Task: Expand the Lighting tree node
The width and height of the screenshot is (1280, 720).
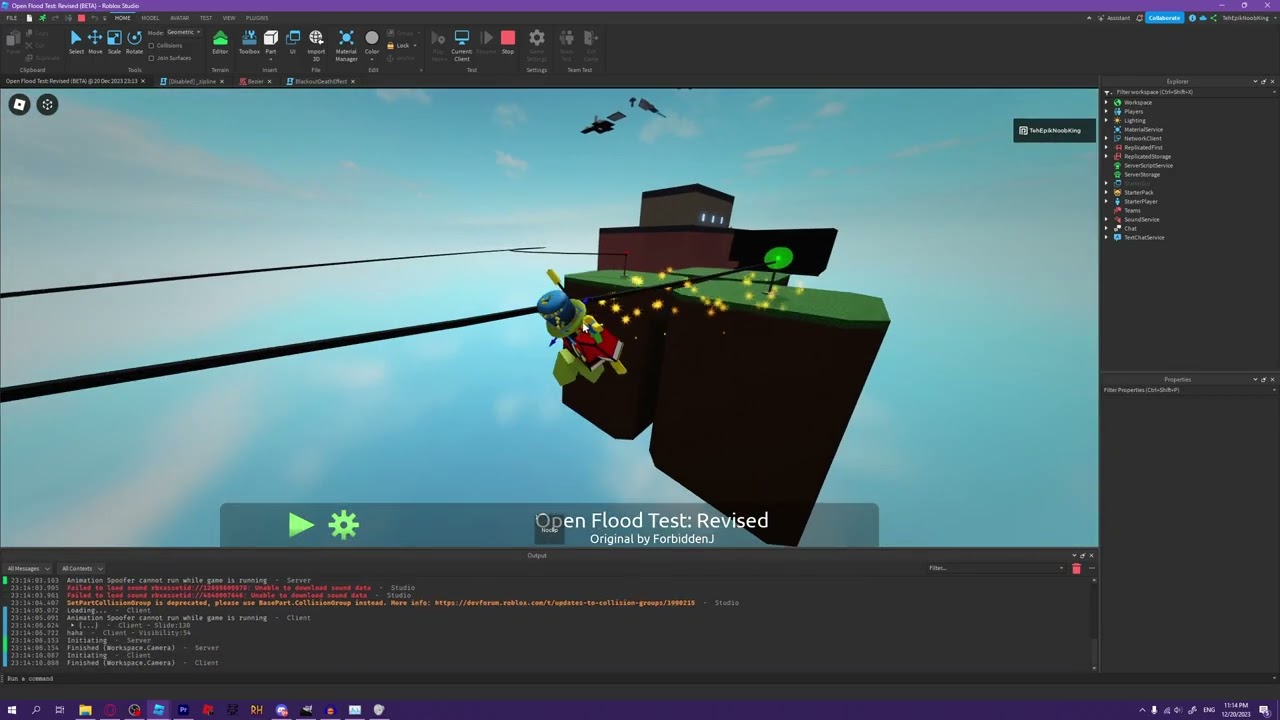Action: click(1106, 120)
